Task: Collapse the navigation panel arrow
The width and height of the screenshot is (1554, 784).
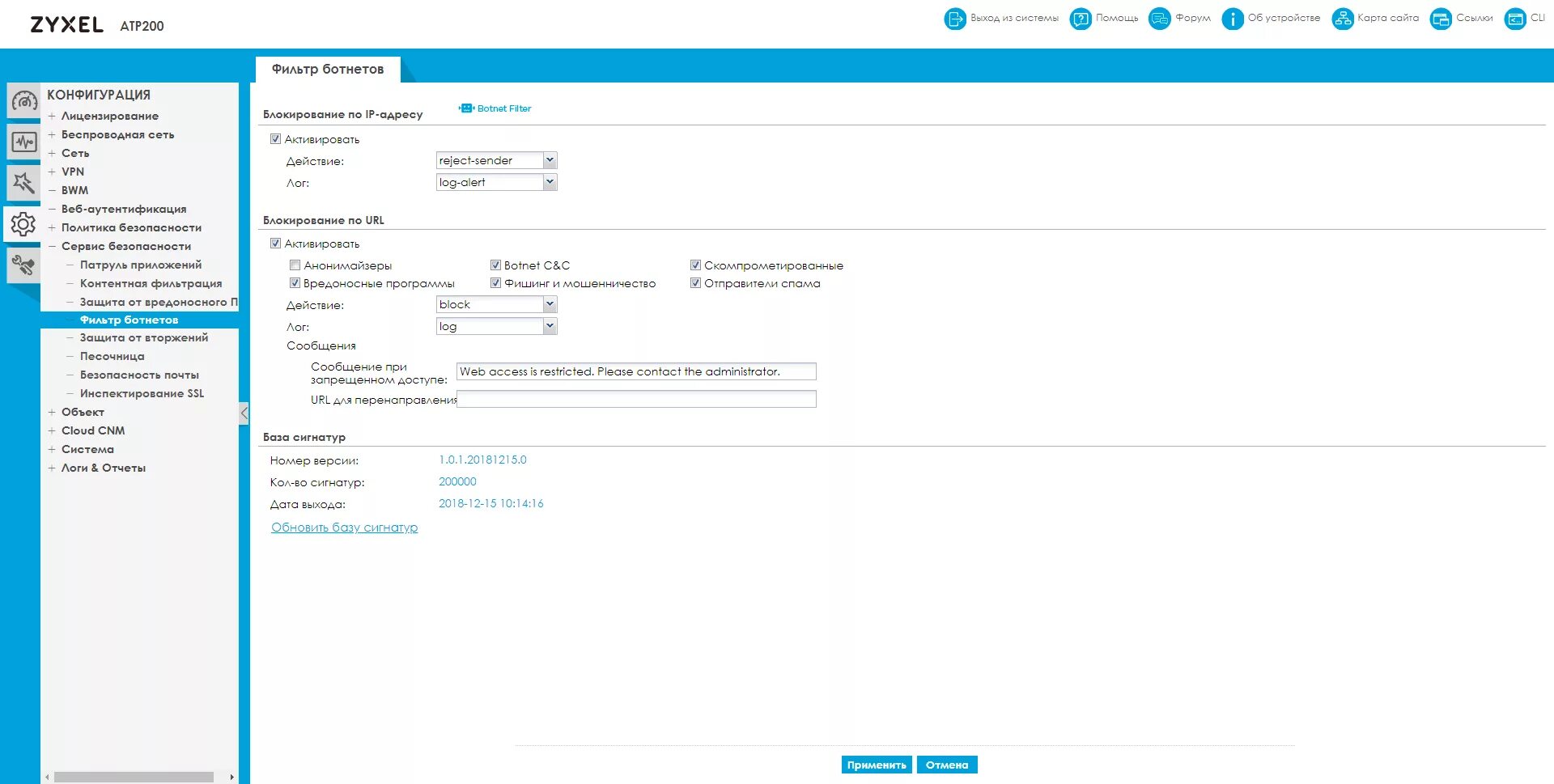Action: click(x=244, y=413)
